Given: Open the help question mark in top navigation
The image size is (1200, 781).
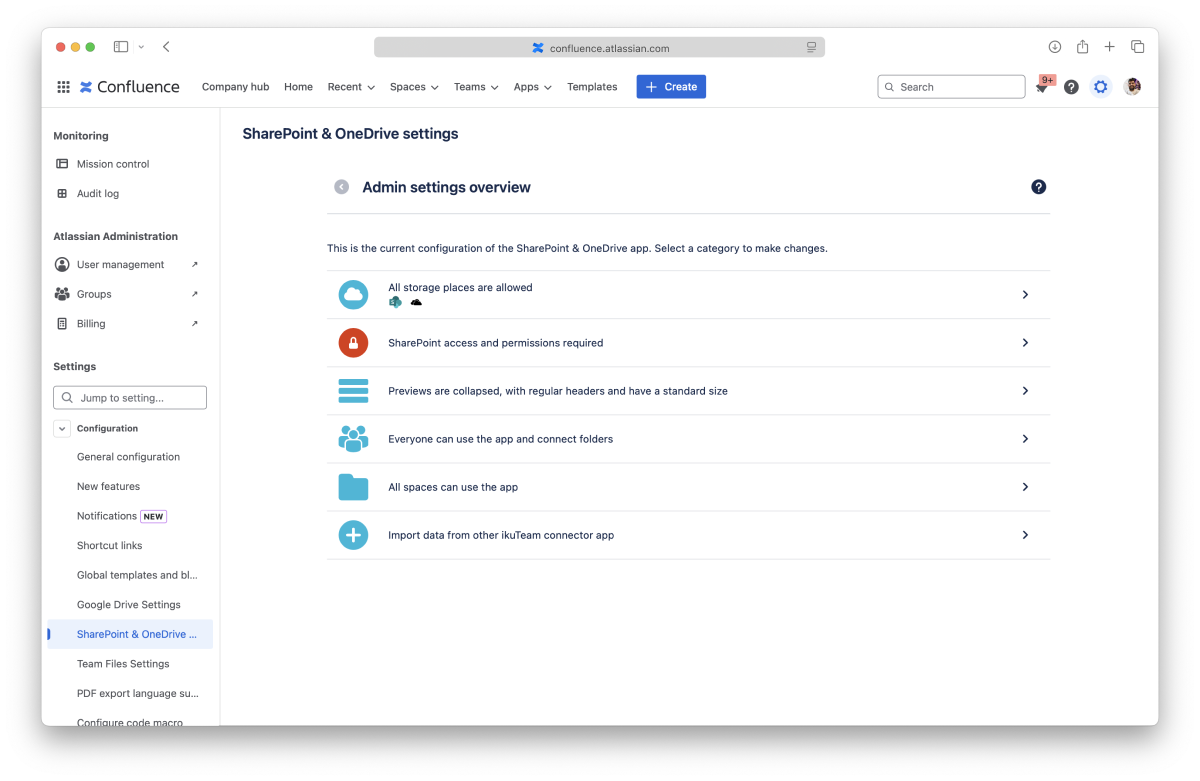Looking at the screenshot, I should (1071, 87).
